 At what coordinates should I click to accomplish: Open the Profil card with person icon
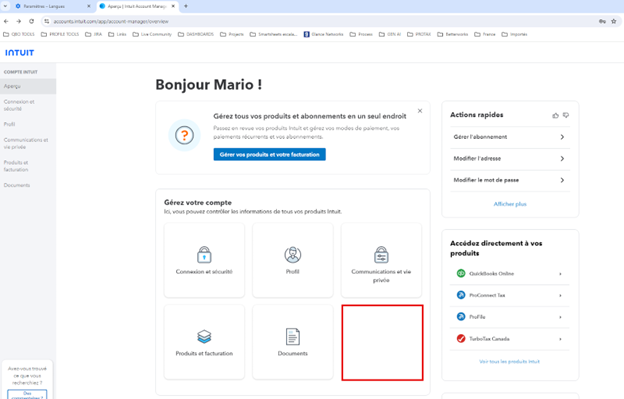point(292,260)
